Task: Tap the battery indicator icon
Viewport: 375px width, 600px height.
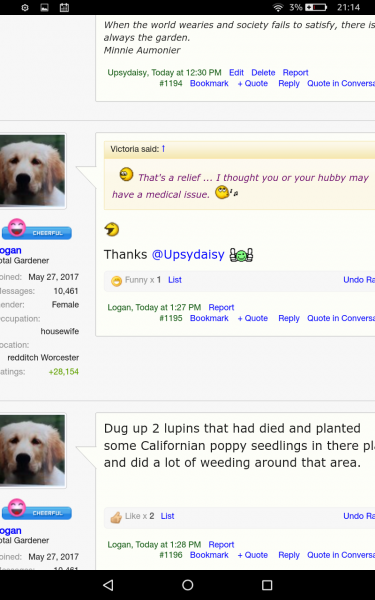Action: click(x=316, y=7)
